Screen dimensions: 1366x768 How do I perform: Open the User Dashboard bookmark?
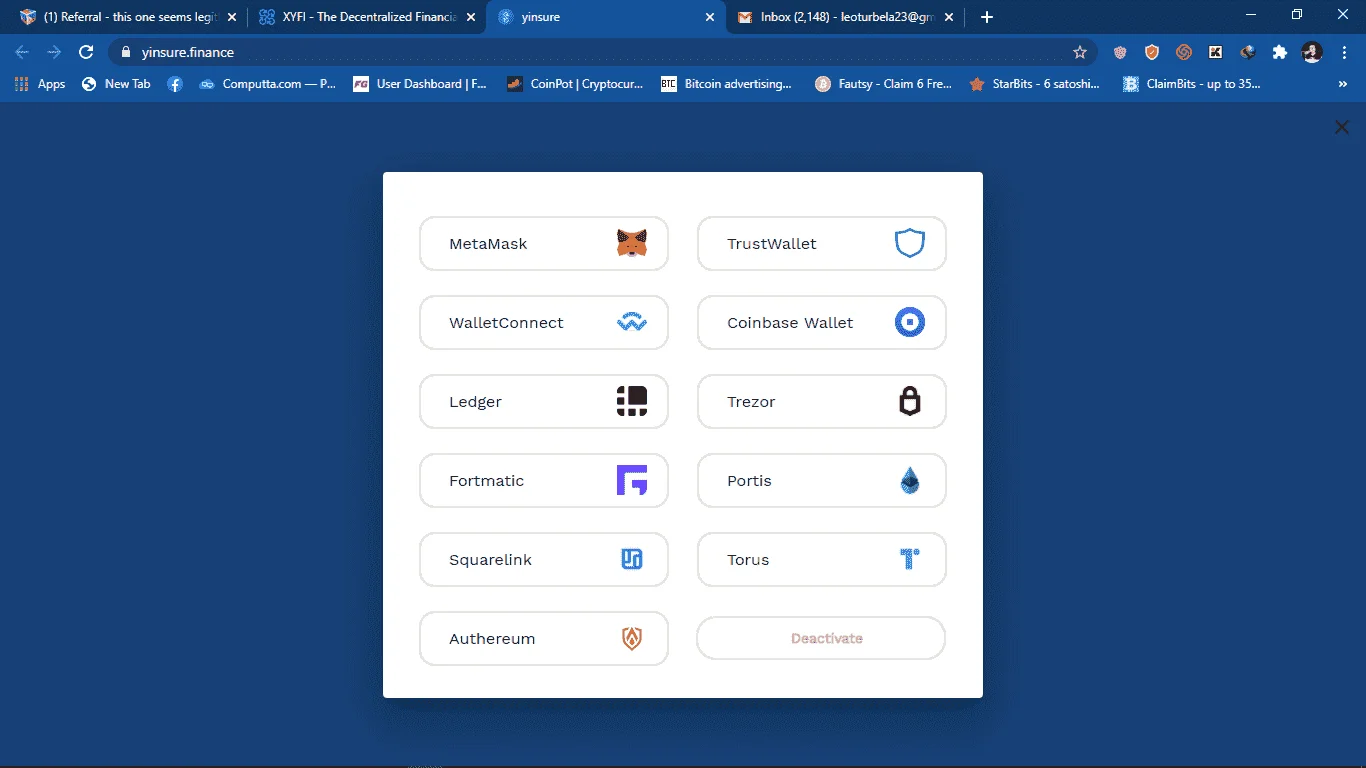(x=420, y=84)
